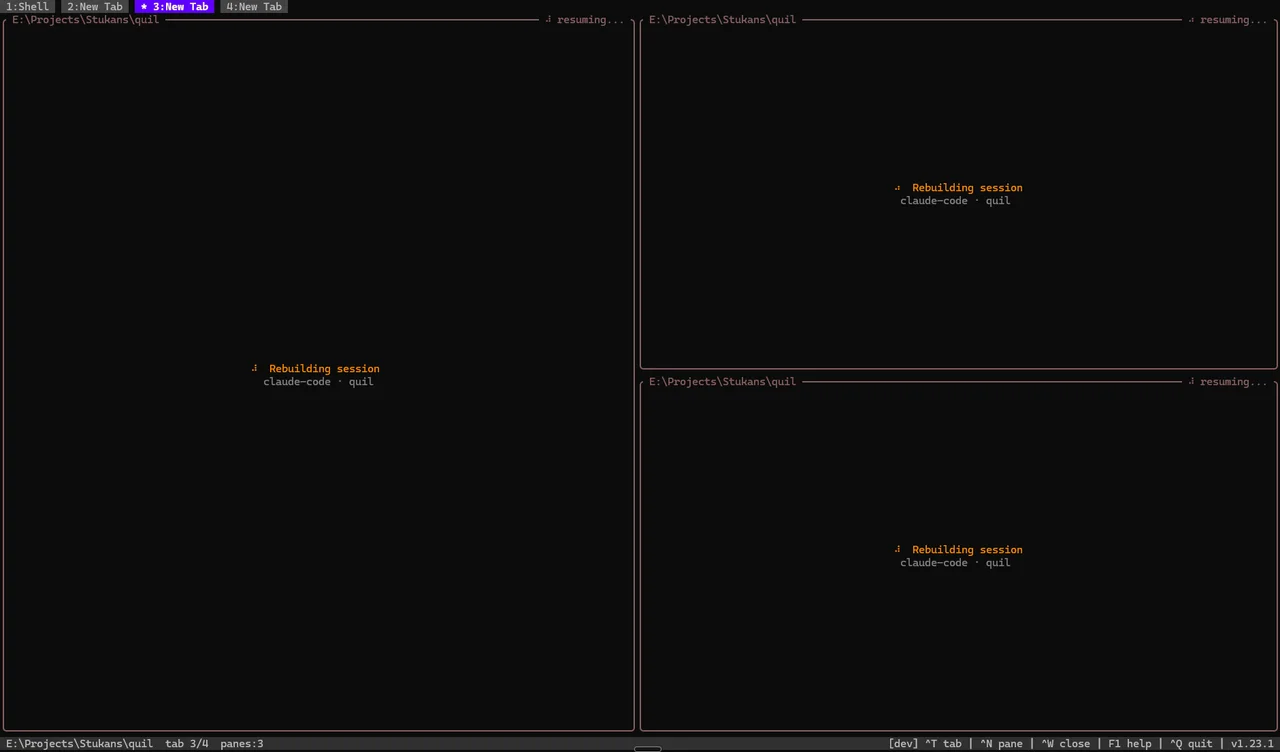Viewport: 1280px width, 752px height.
Task: Click Rebuilding session text in top-right pane
Action: pos(967,188)
